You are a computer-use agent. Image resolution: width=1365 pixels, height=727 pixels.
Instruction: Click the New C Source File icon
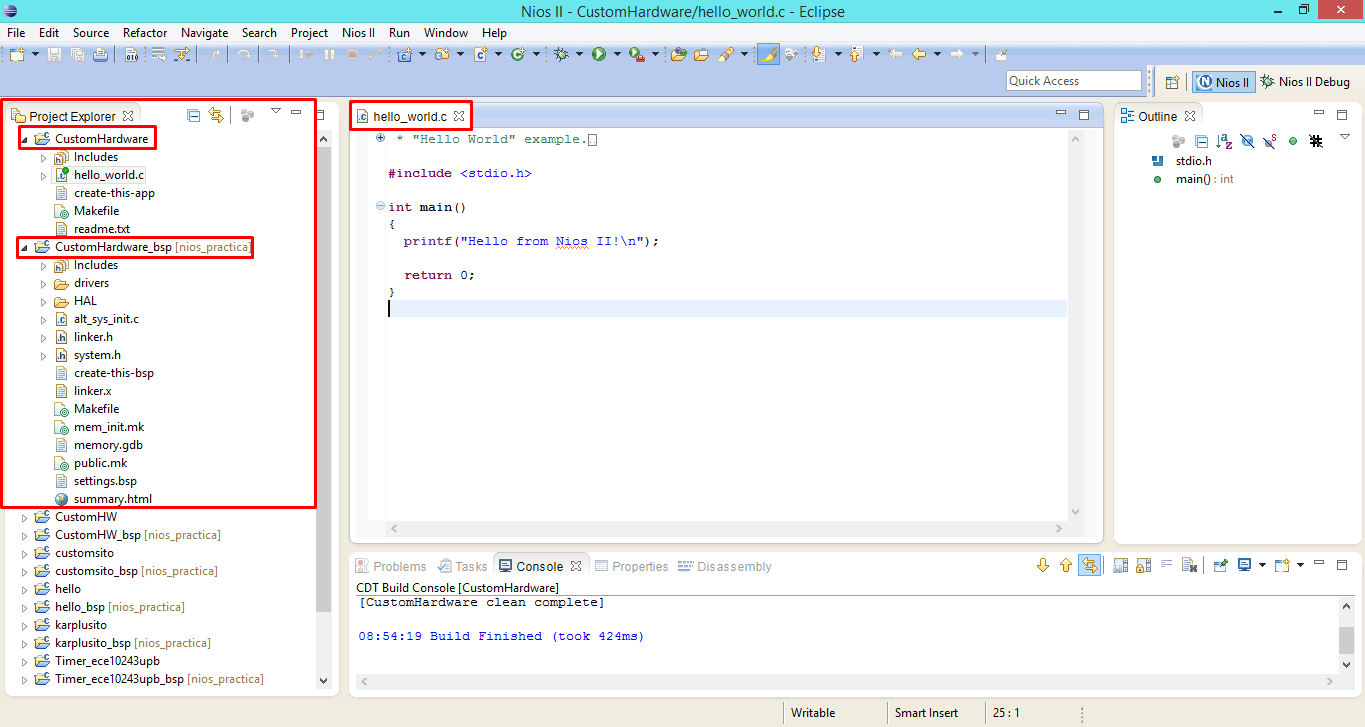pos(480,54)
